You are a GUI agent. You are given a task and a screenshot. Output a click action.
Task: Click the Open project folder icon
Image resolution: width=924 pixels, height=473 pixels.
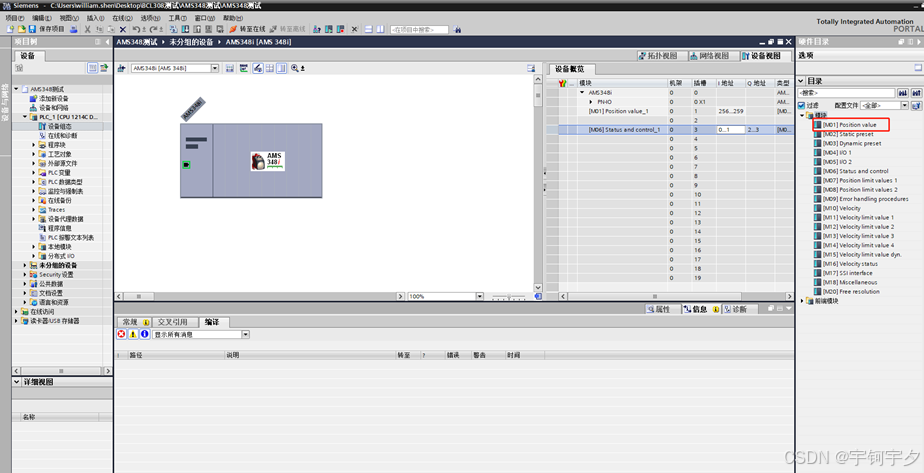21,29
